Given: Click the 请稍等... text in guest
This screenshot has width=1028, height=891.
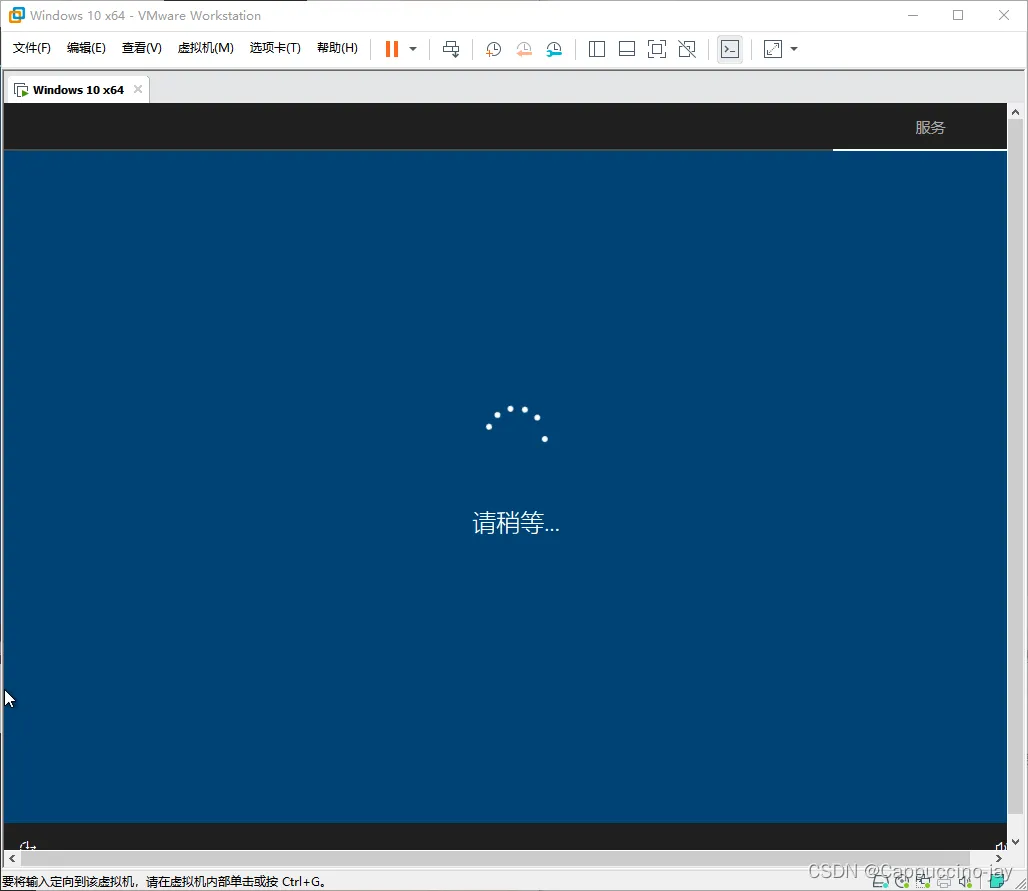Looking at the screenshot, I should coord(516,523).
